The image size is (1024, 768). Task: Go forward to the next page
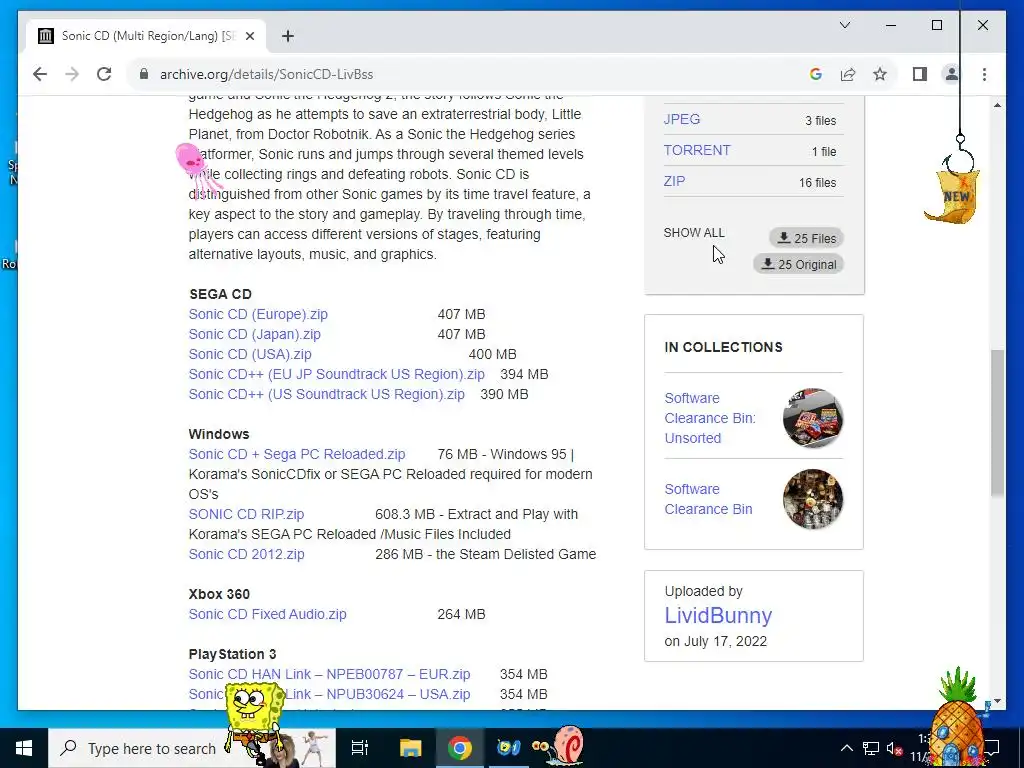tap(72, 74)
